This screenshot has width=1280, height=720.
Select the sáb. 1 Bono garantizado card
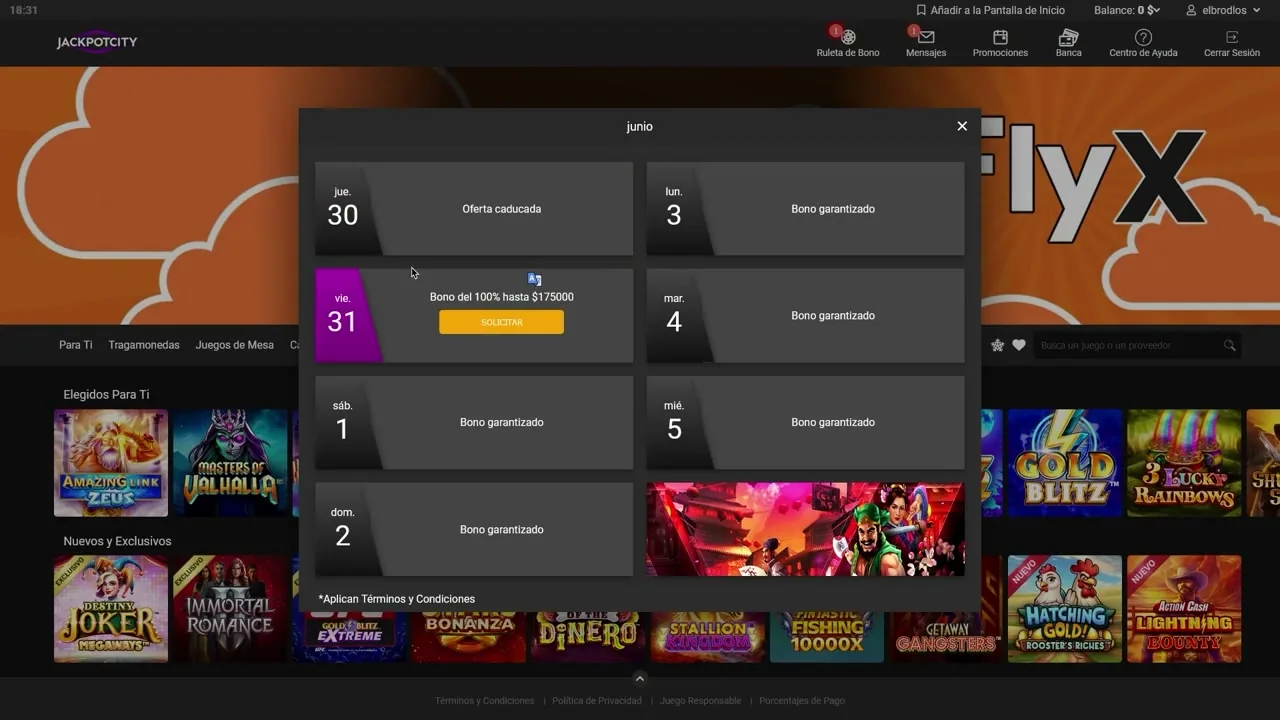[x=474, y=422]
